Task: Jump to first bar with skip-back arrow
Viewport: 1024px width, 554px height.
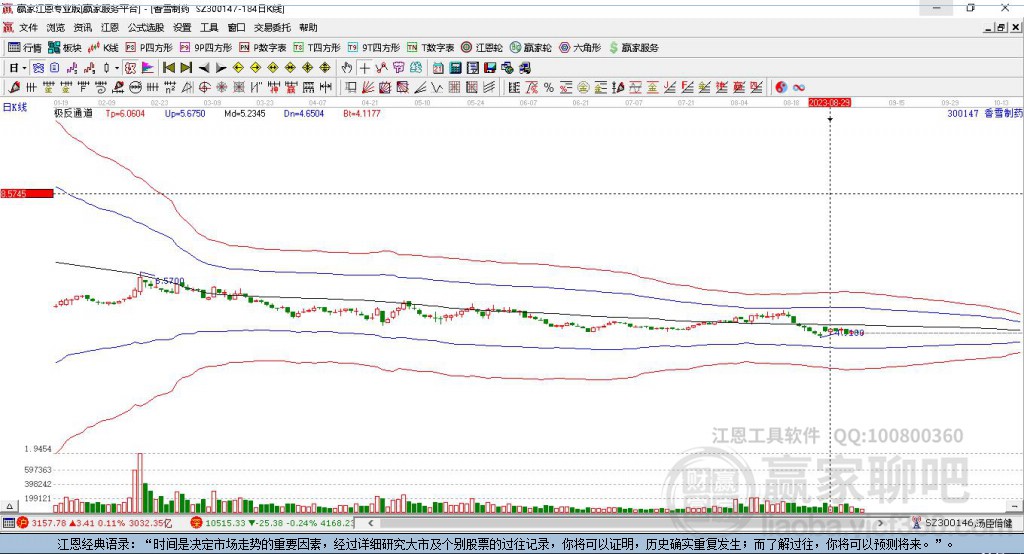Action: [x=168, y=68]
